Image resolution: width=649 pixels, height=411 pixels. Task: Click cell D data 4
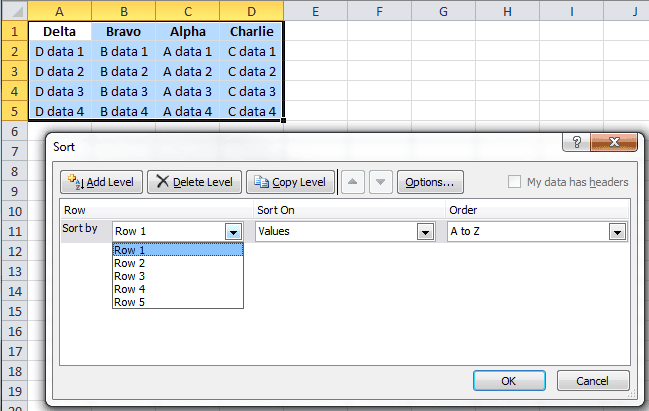point(60,111)
